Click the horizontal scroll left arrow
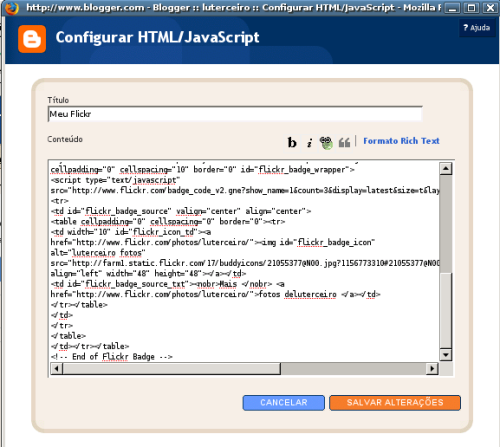This screenshot has height=447, width=500. click(56, 369)
